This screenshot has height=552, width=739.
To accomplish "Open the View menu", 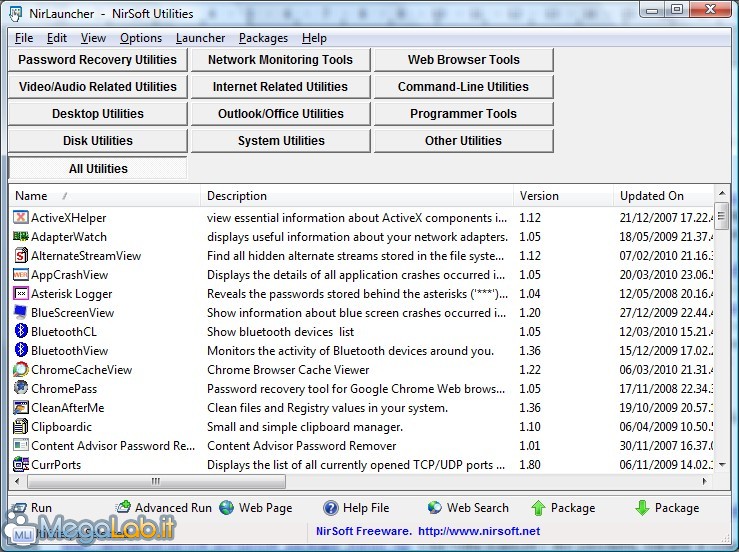I will click(x=93, y=38).
